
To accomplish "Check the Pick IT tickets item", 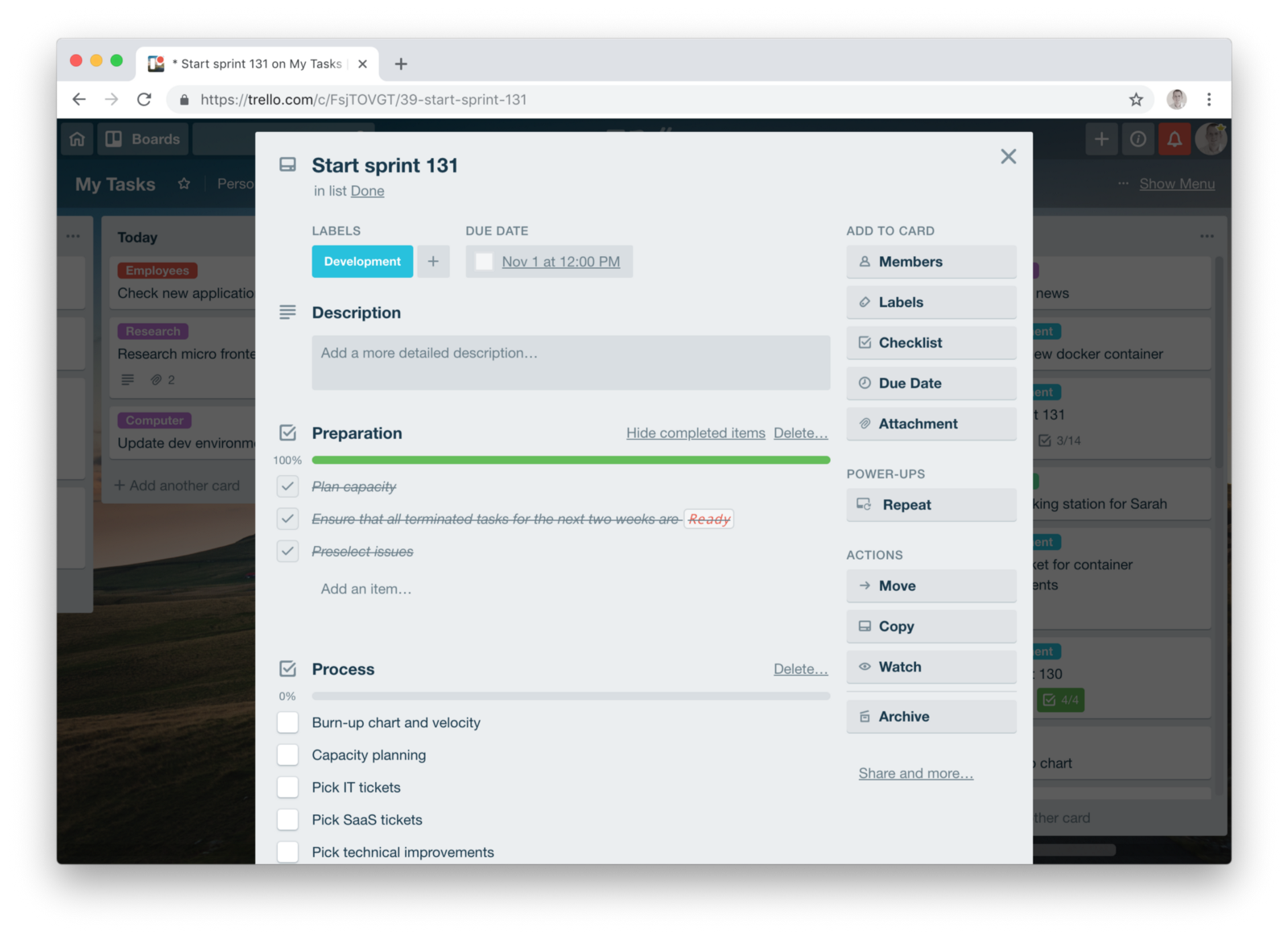I will (287, 788).
